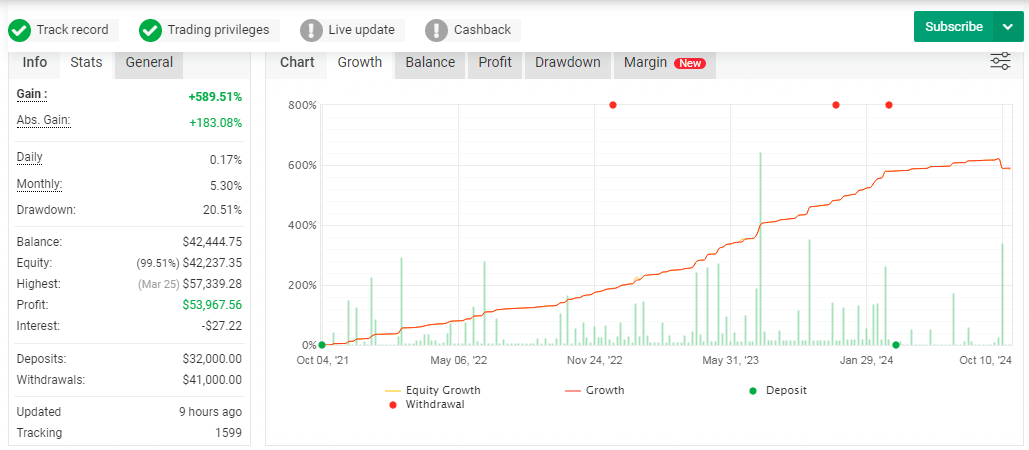Image resolution: width=1029 pixels, height=450 pixels.
Task: Toggle the Equity Growth legend series
Action: [x=433, y=390]
